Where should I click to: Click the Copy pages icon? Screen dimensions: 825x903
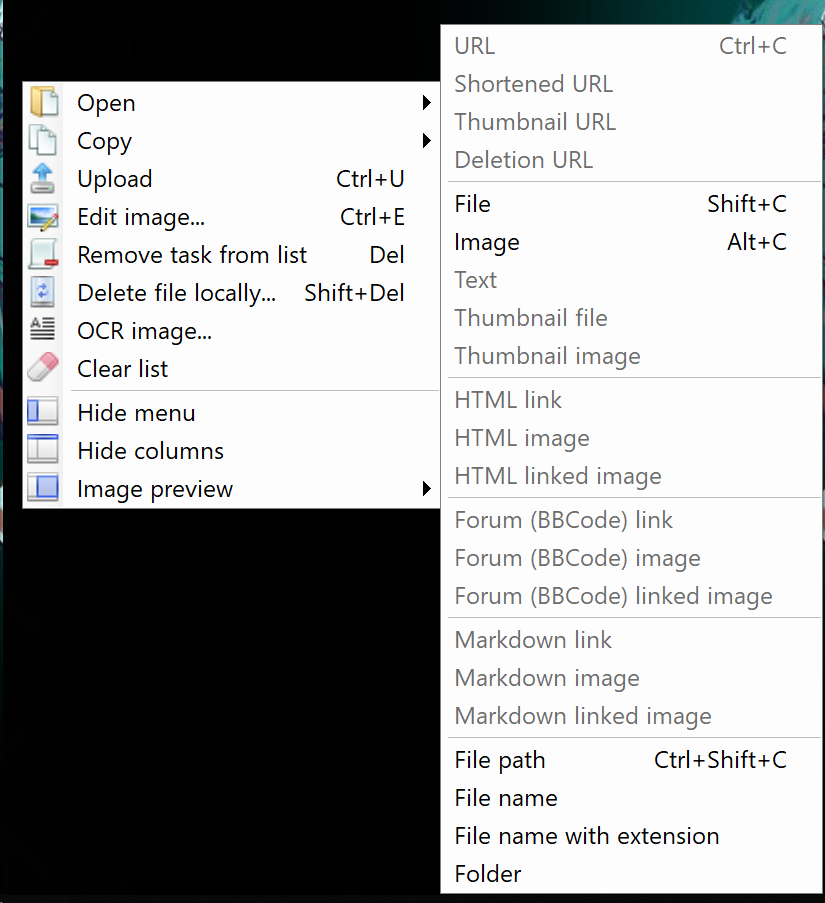click(43, 141)
